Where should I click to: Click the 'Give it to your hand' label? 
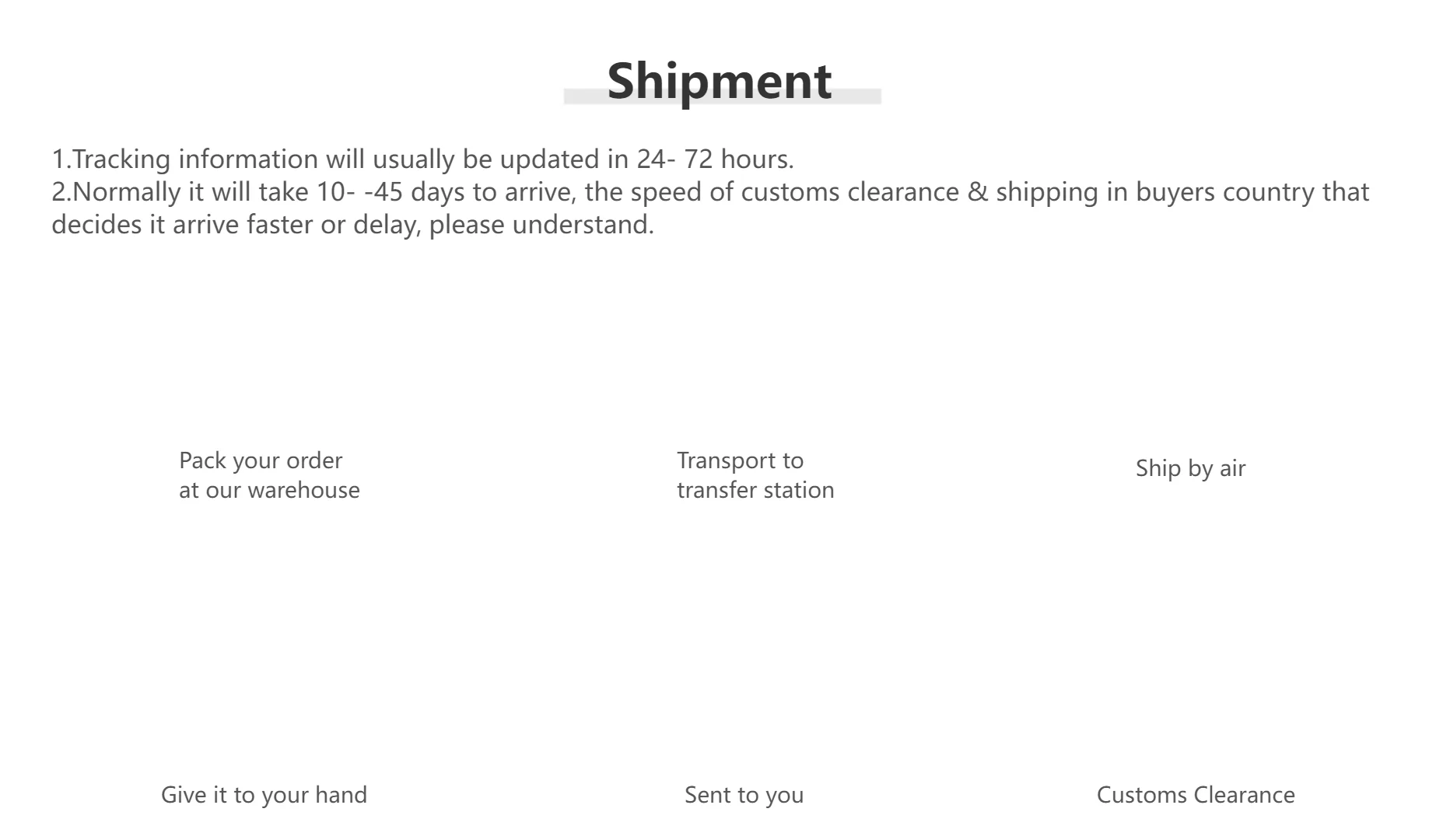click(x=264, y=795)
